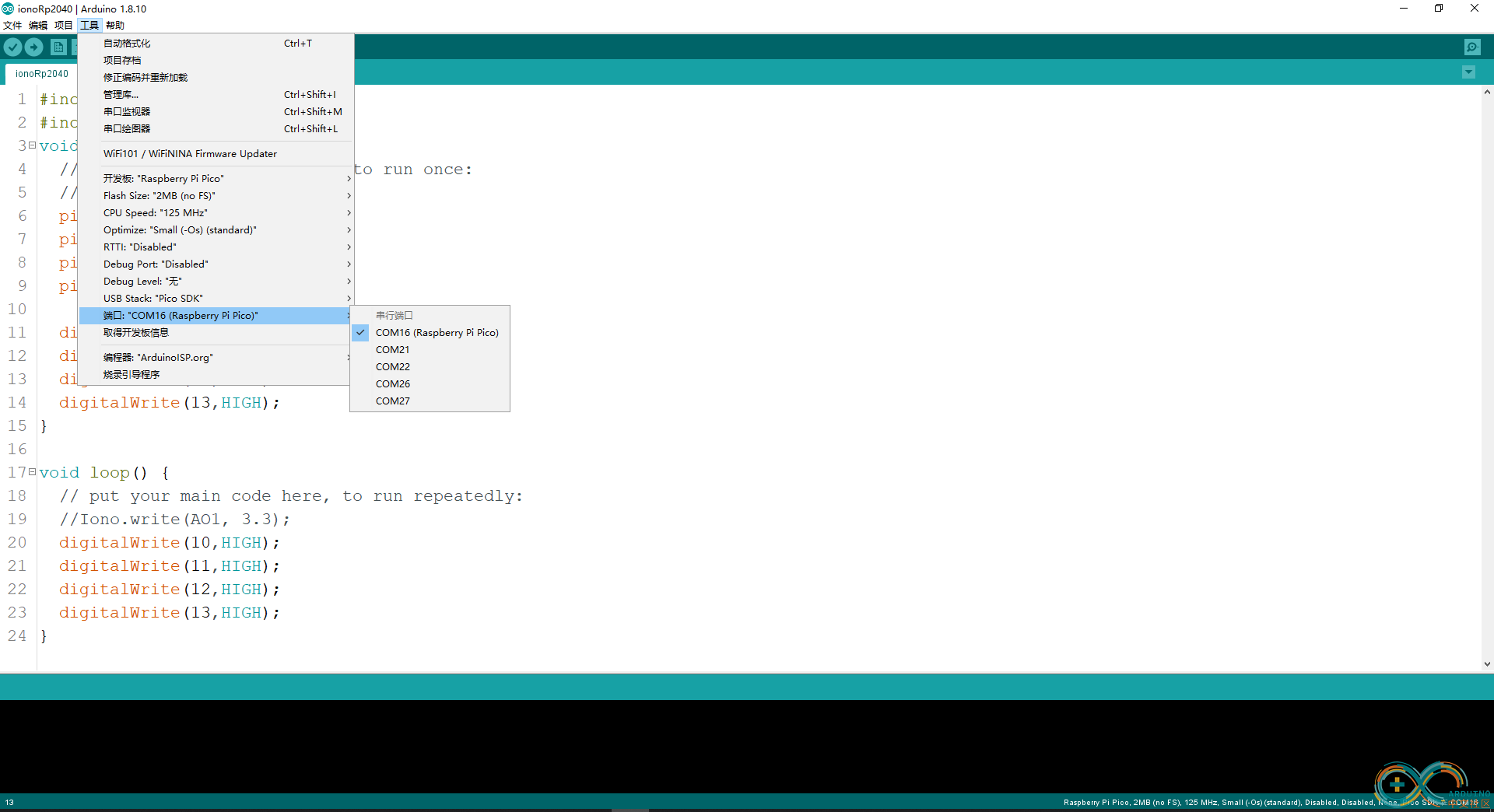Click line 23 digitalWrite(13,HIGH);
The height and width of the screenshot is (812, 1494).
click(x=169, y=613)
